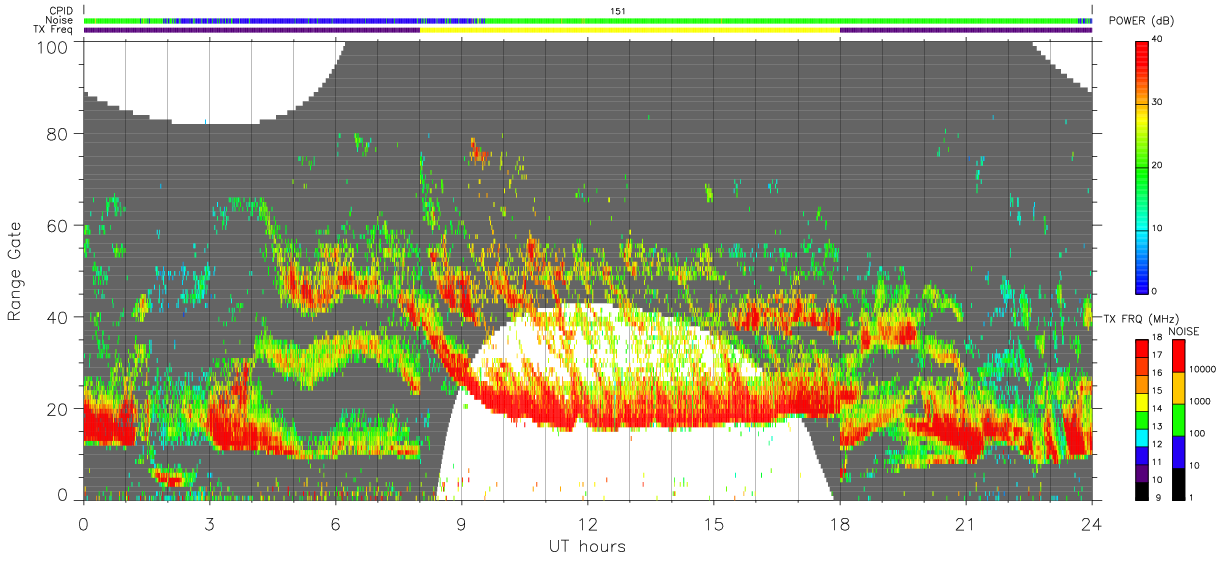Click the 60 tick on the Range Gate axis

[57, 226]
